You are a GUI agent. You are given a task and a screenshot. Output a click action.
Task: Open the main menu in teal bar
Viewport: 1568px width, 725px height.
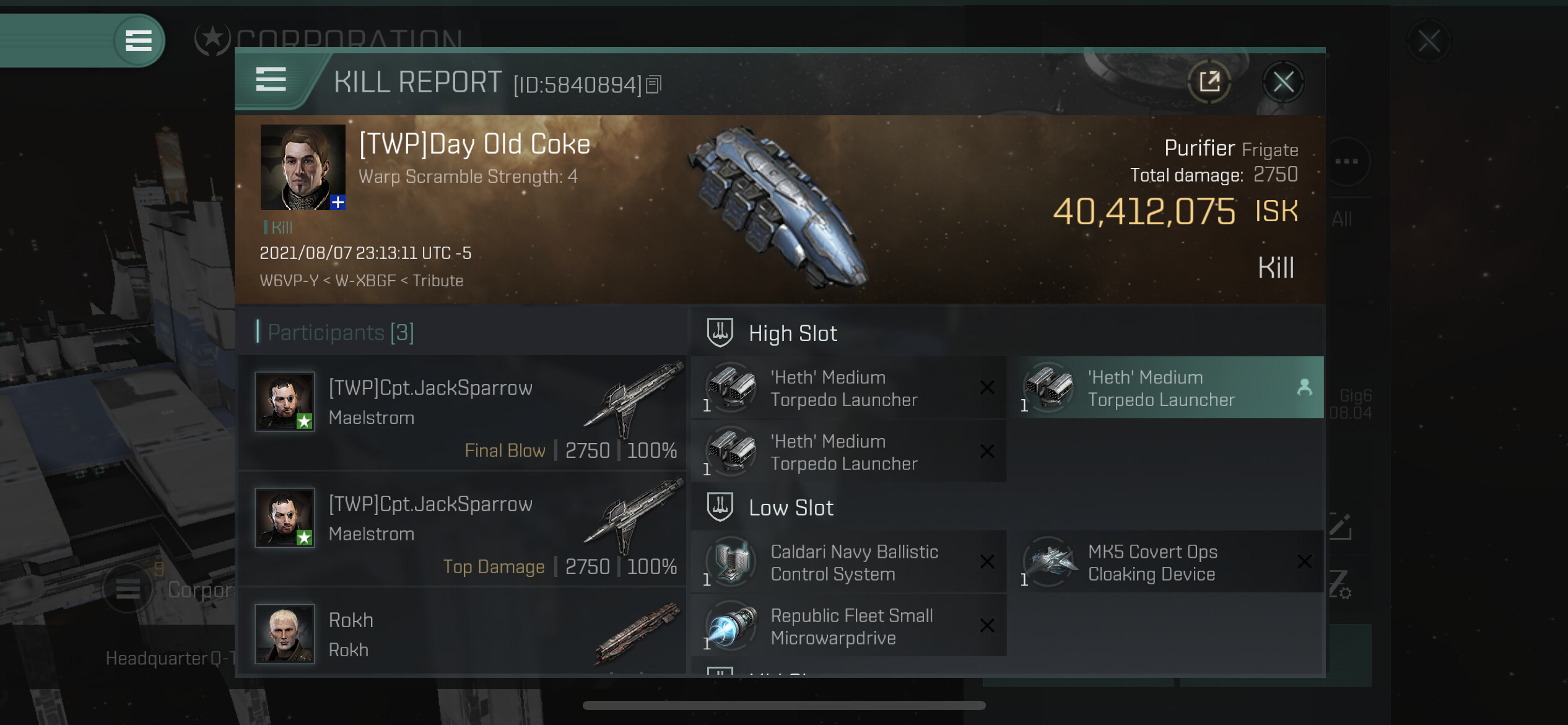(x=139, y=41)
